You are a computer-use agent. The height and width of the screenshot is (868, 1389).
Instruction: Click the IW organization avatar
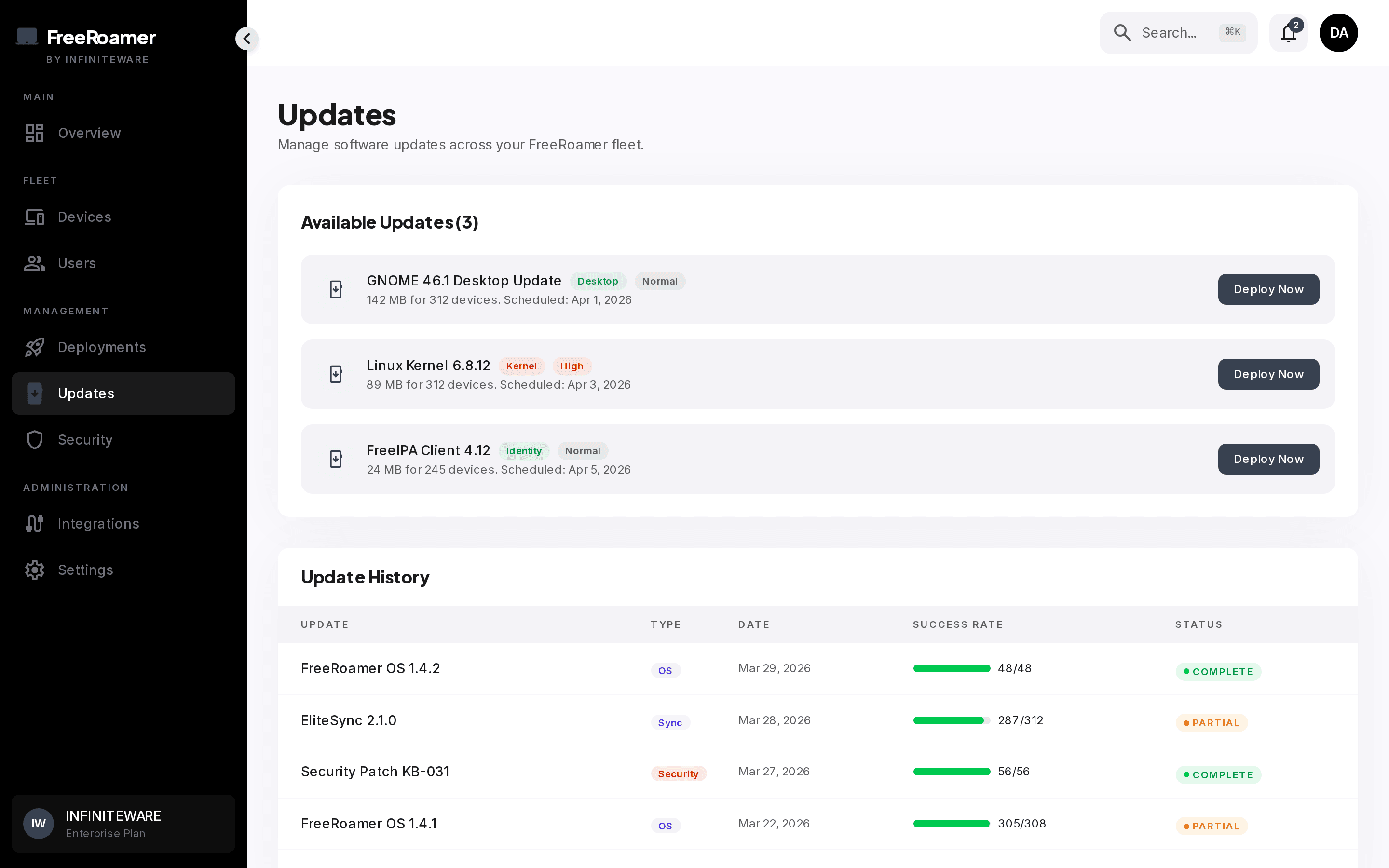[39, 824]
